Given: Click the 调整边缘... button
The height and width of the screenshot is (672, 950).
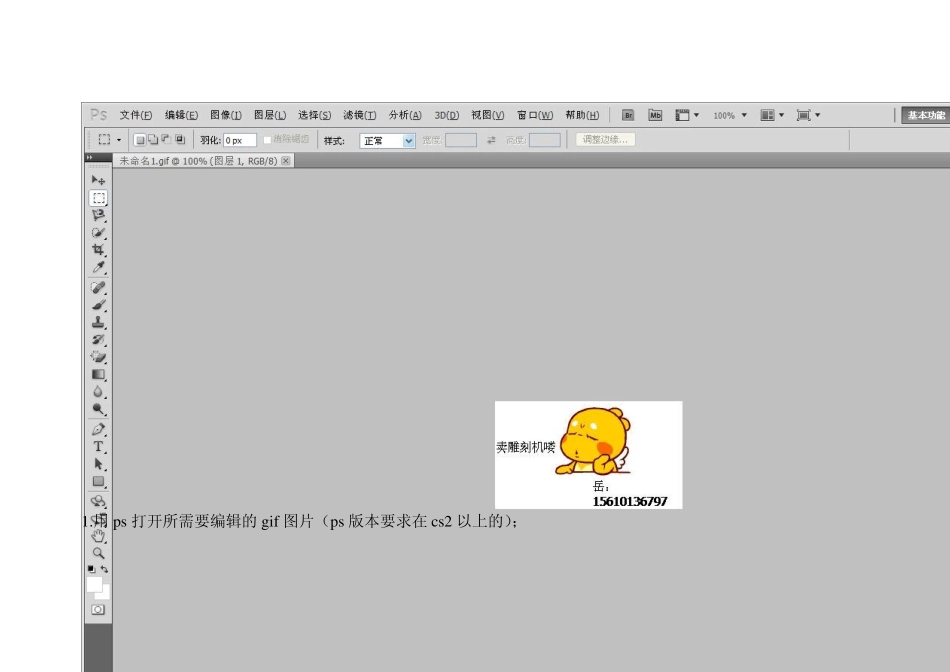Looking at the screenshot, I should tap(605, 140).
